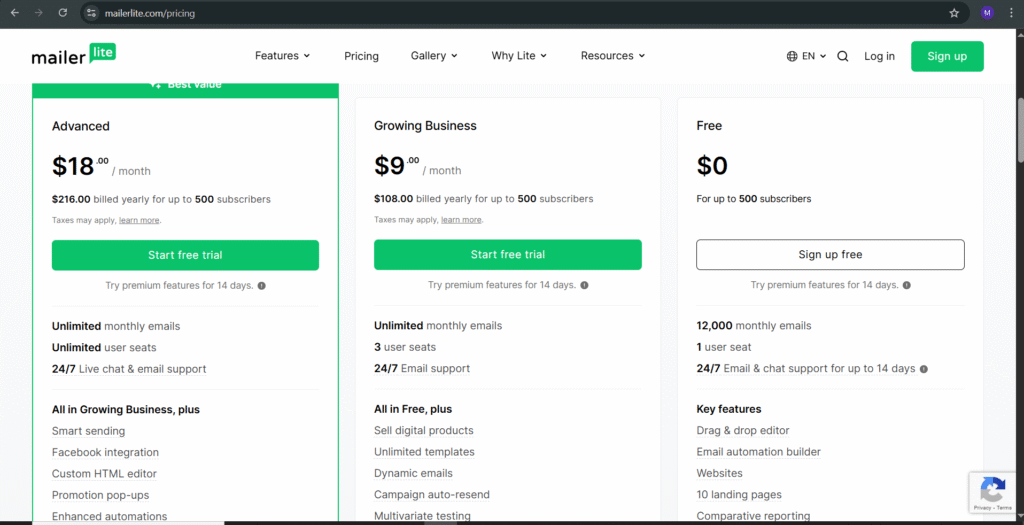Click the page vertical scrollbar
Image resolution: width=1024 pixels, height=525 pixels.
pyautogui.click(x=1020, y=131)
